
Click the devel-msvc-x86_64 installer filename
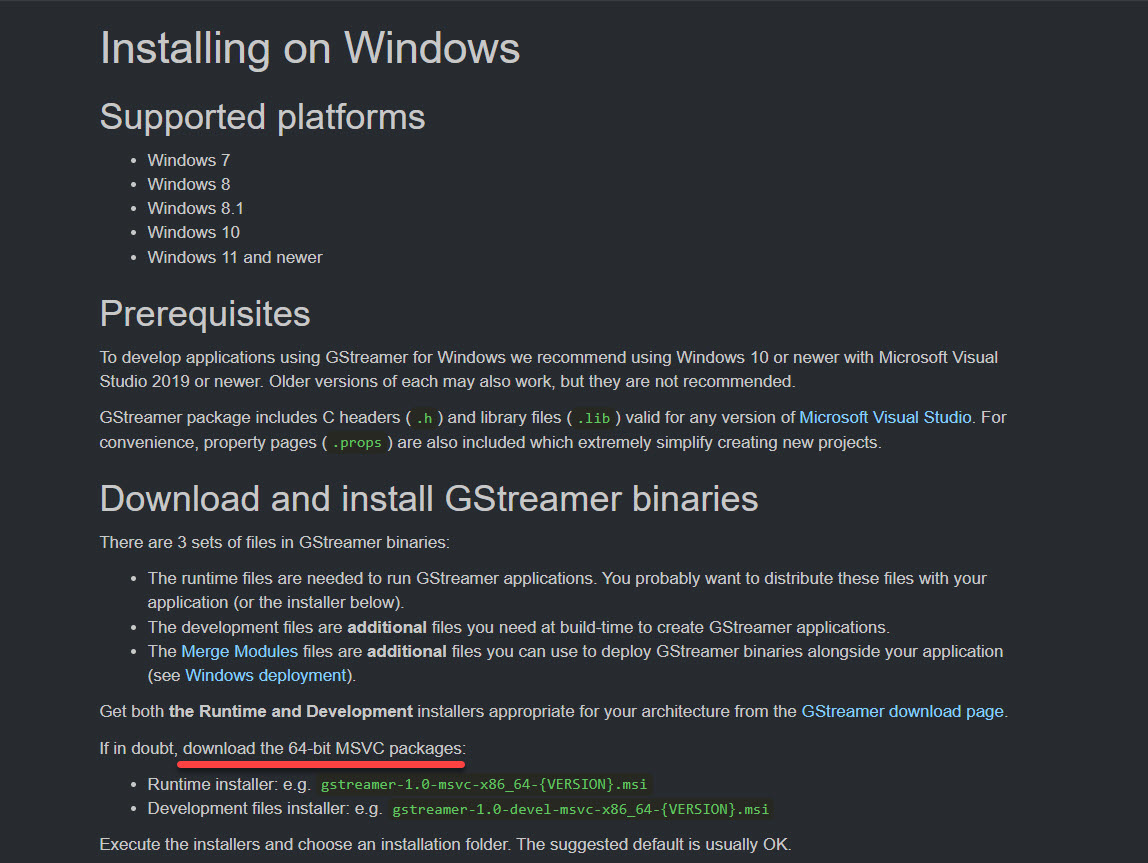click(x=581, y=810)
